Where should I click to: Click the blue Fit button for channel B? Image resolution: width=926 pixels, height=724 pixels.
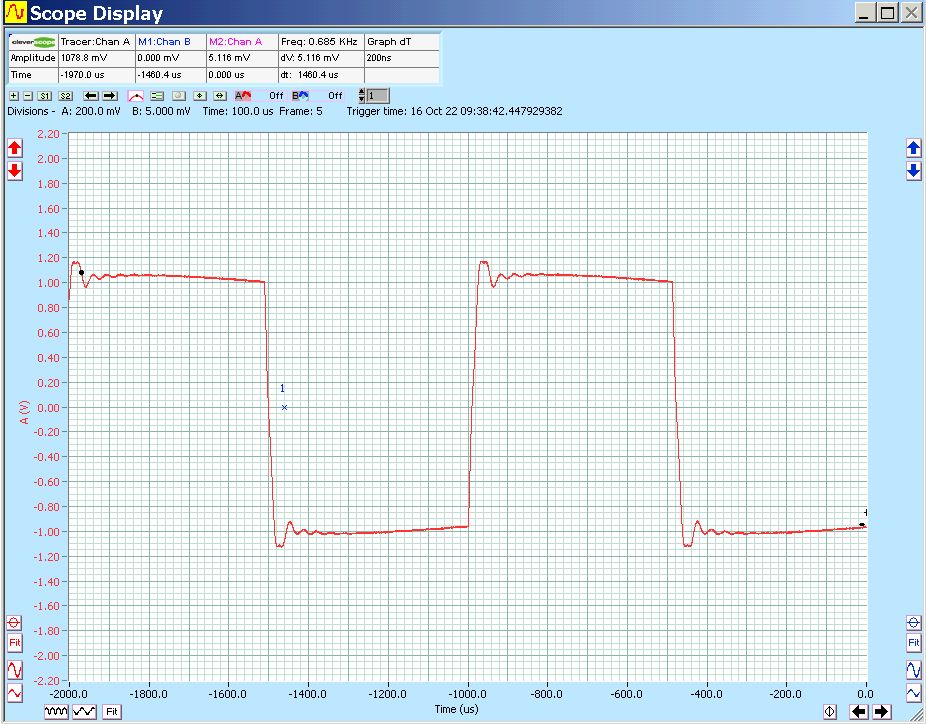click(x=914, y=643)
